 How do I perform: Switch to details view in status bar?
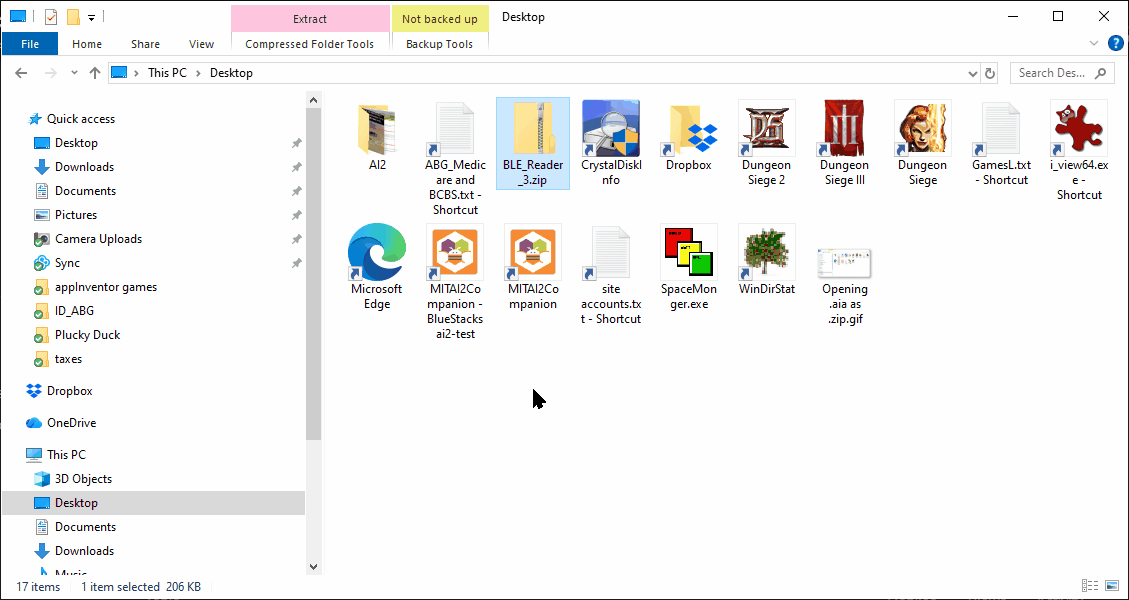point(1090,587)
